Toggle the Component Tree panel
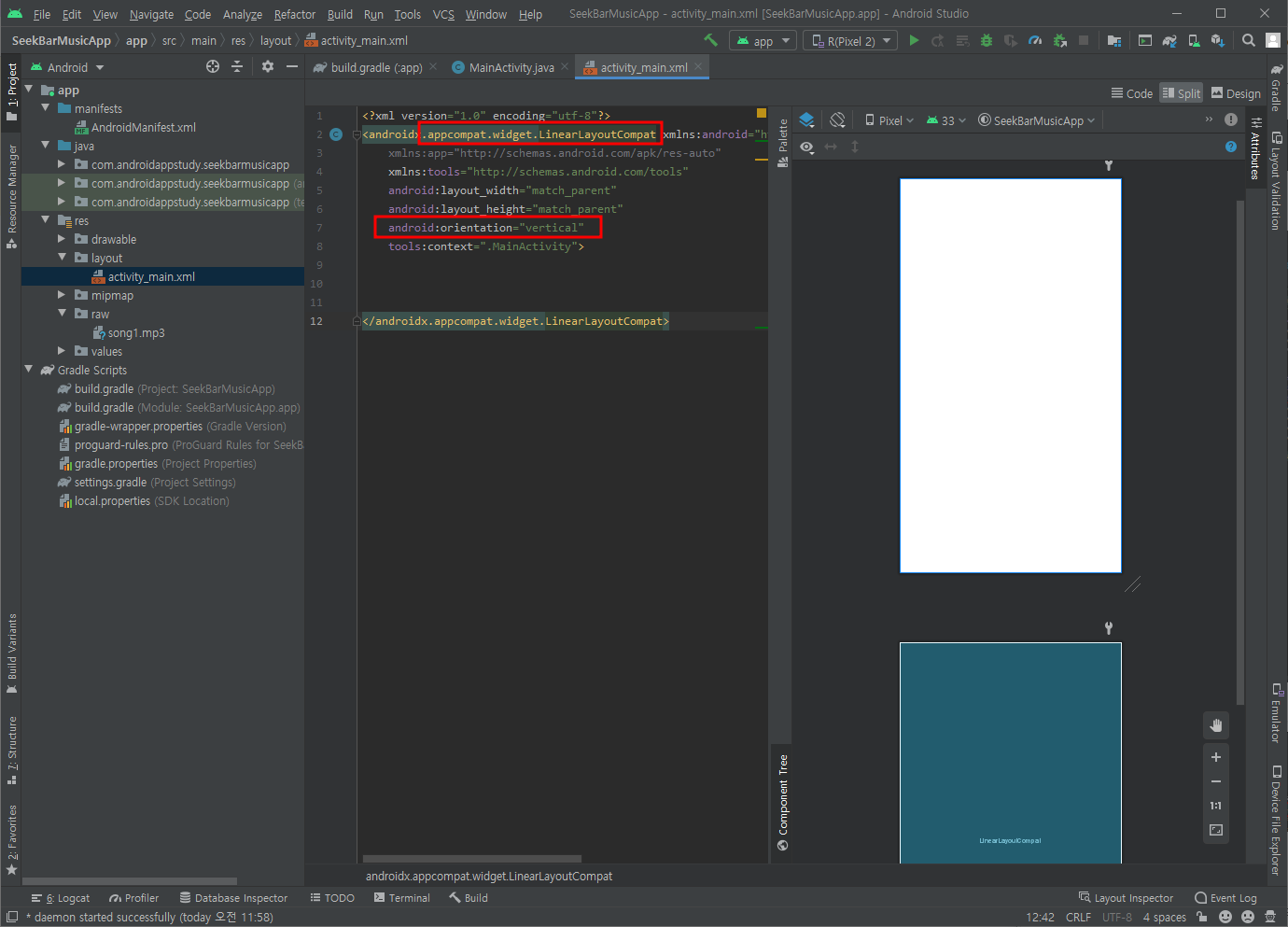This screenshot has height=927, width=1288. click(x=782, y=803)
